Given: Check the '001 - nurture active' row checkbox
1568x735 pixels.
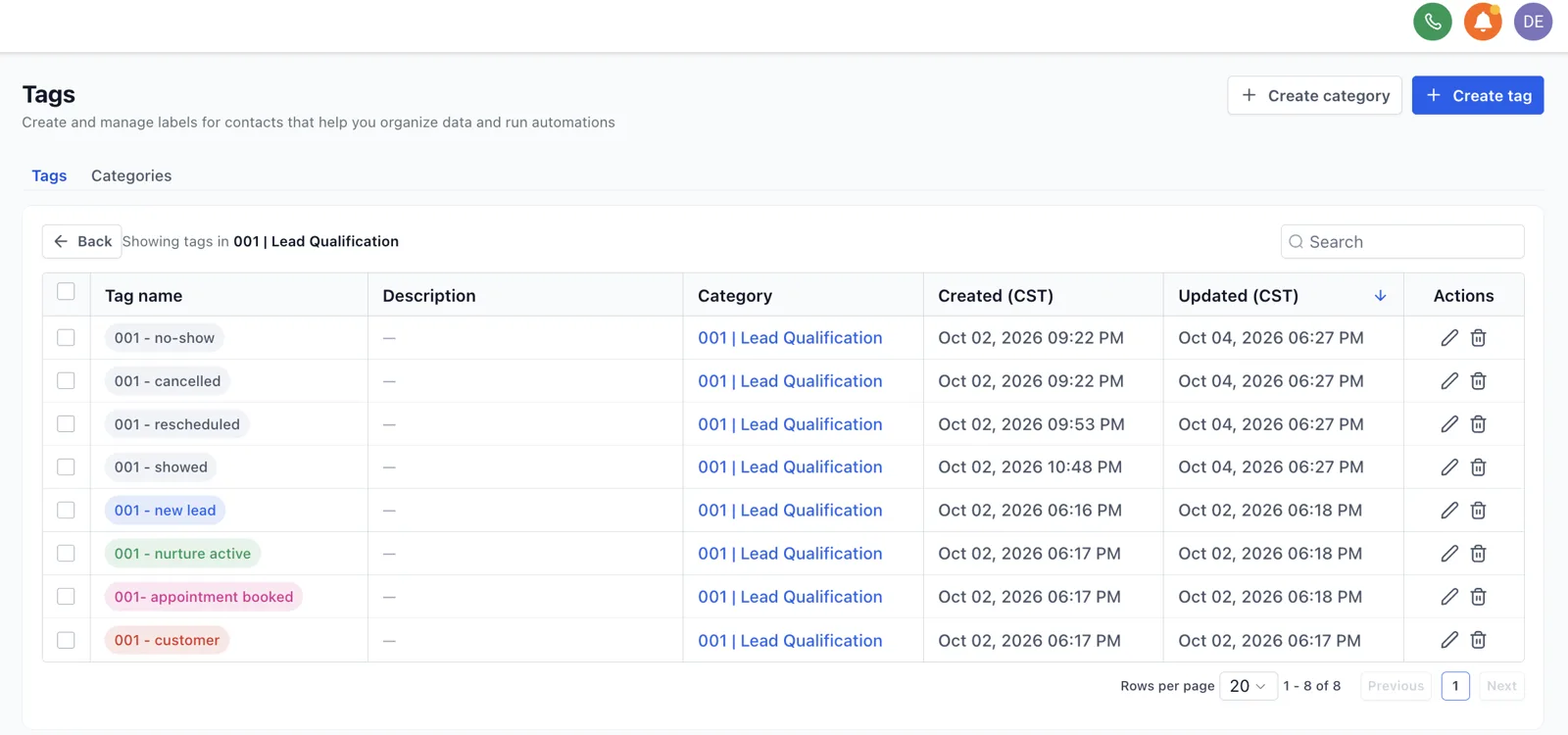Looking at the screenshot, I should point(66,553).
